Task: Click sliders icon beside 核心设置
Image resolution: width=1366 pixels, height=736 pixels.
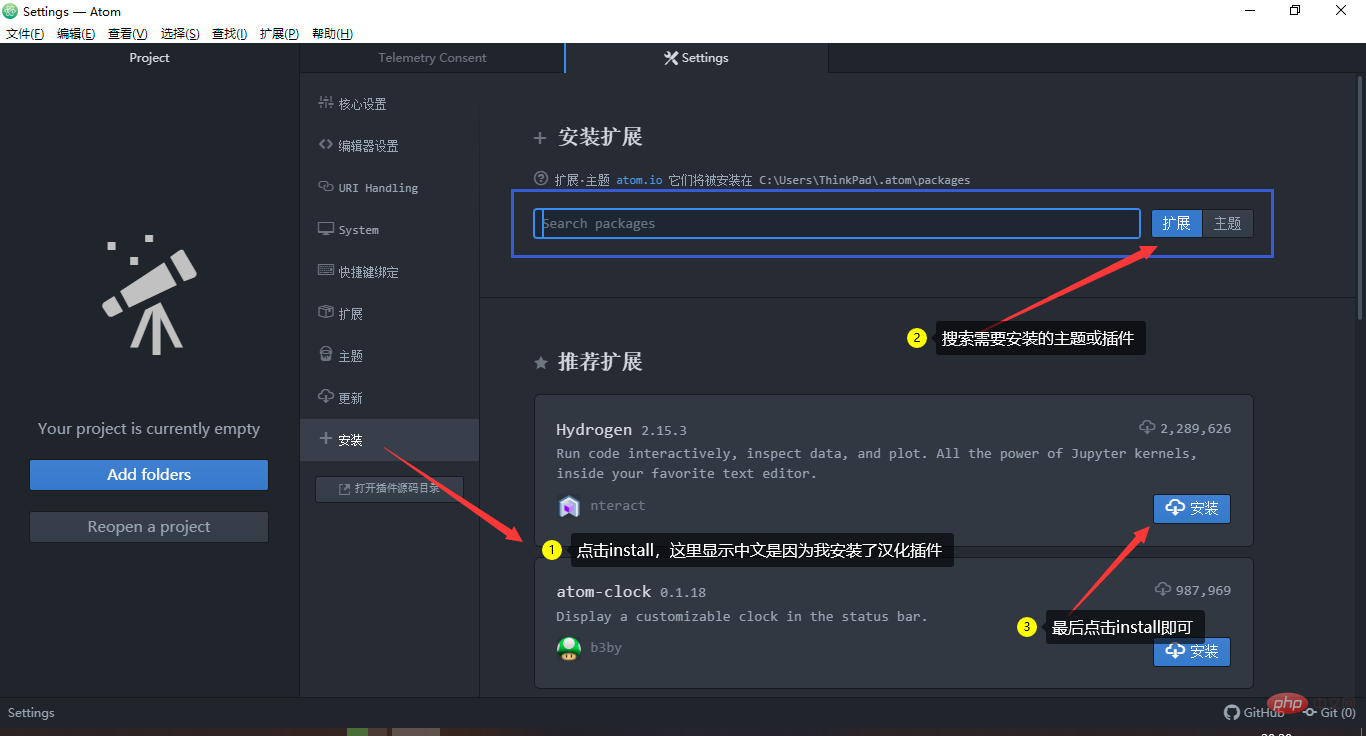Action: click(x=325, y=102)
